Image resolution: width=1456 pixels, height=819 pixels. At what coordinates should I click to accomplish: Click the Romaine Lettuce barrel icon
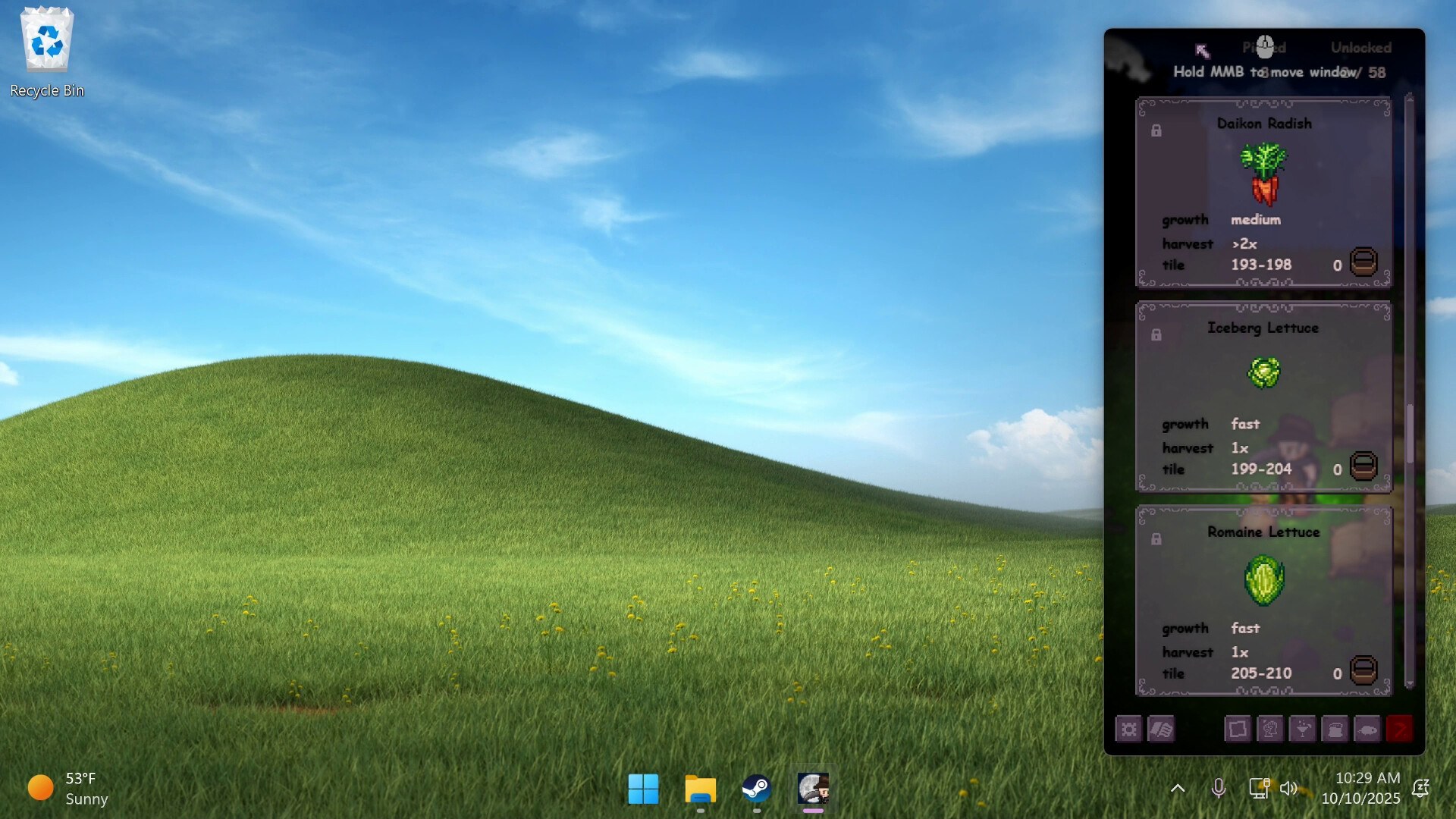(x=1363, y=670)
